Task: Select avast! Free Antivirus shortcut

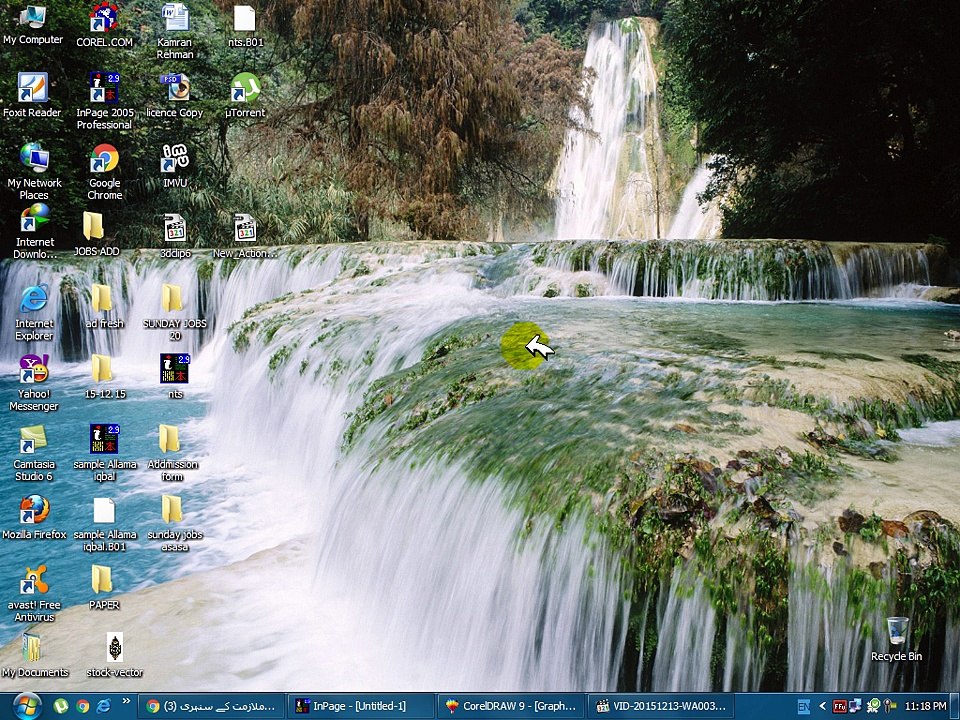Action: (x=34, y=594)
